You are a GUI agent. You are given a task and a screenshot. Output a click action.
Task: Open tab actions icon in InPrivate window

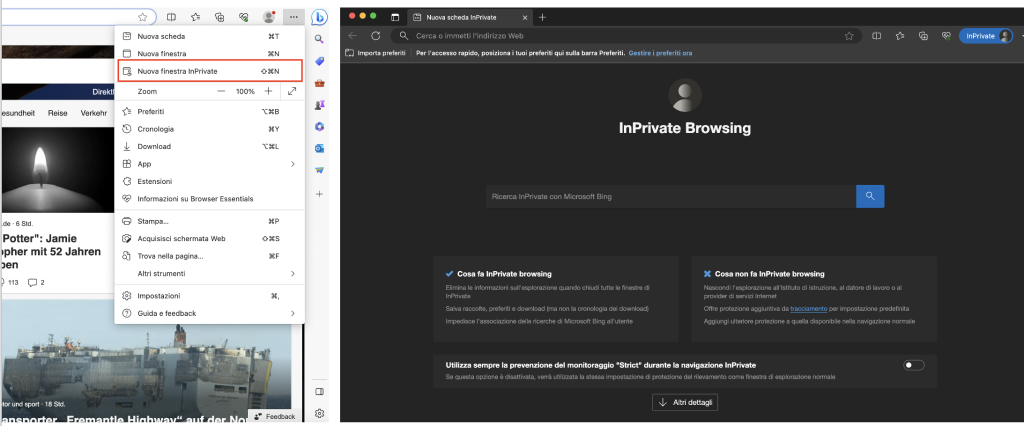pos(395,18)
